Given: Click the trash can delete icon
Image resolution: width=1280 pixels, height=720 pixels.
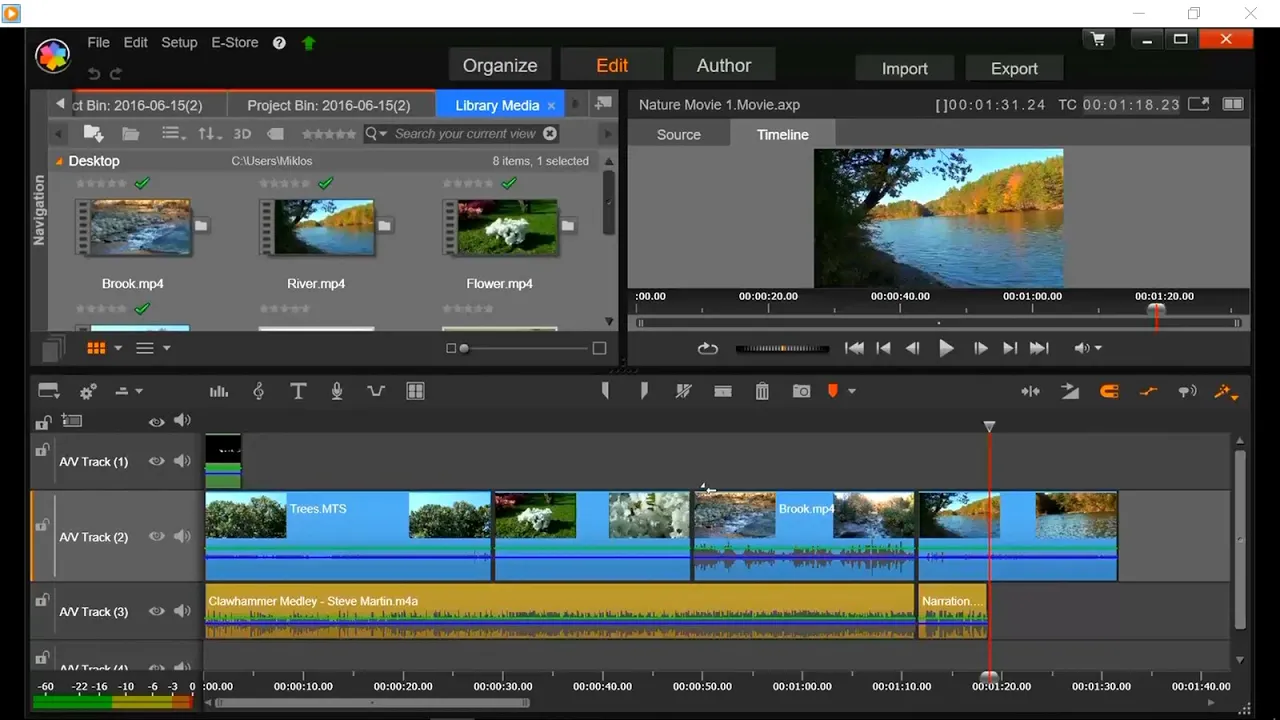Looking at the screenshot, I should click(762, 392).
